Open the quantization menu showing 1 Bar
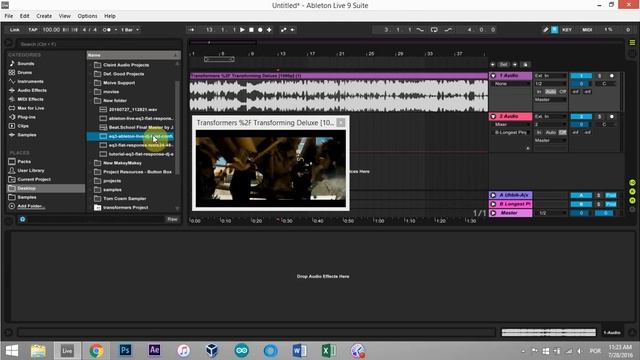This screenshot has height=360, width=640. click(130, 30)
